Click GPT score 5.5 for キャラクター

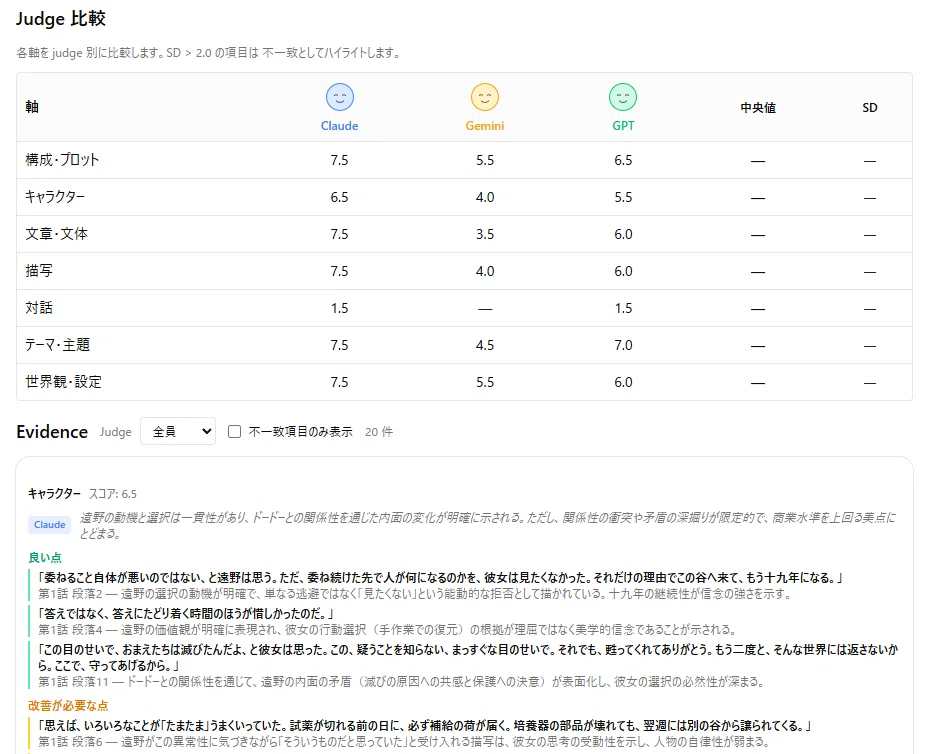[623, 197]
